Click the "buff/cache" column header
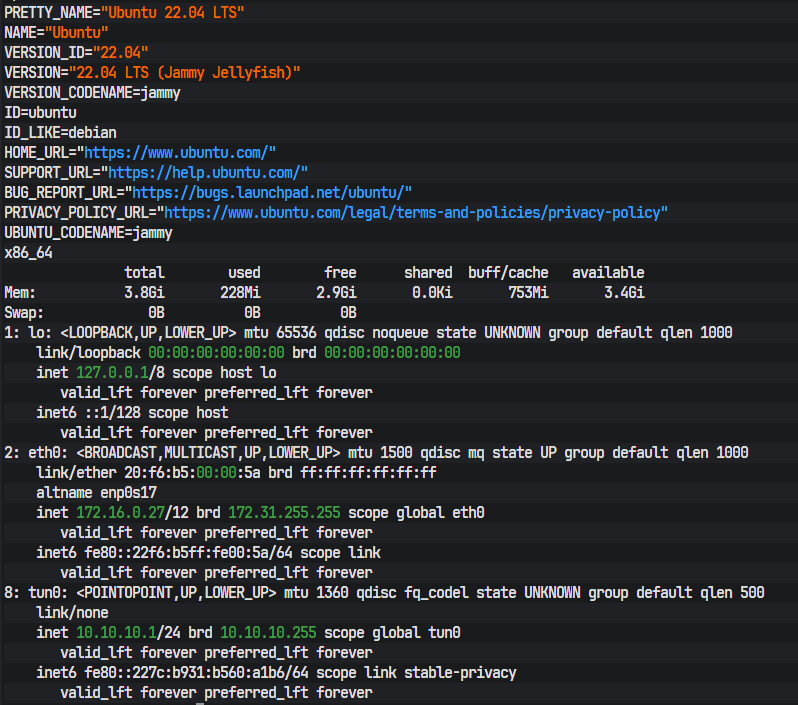The width and height of the screenshot is (798, 705). (508, 273)
